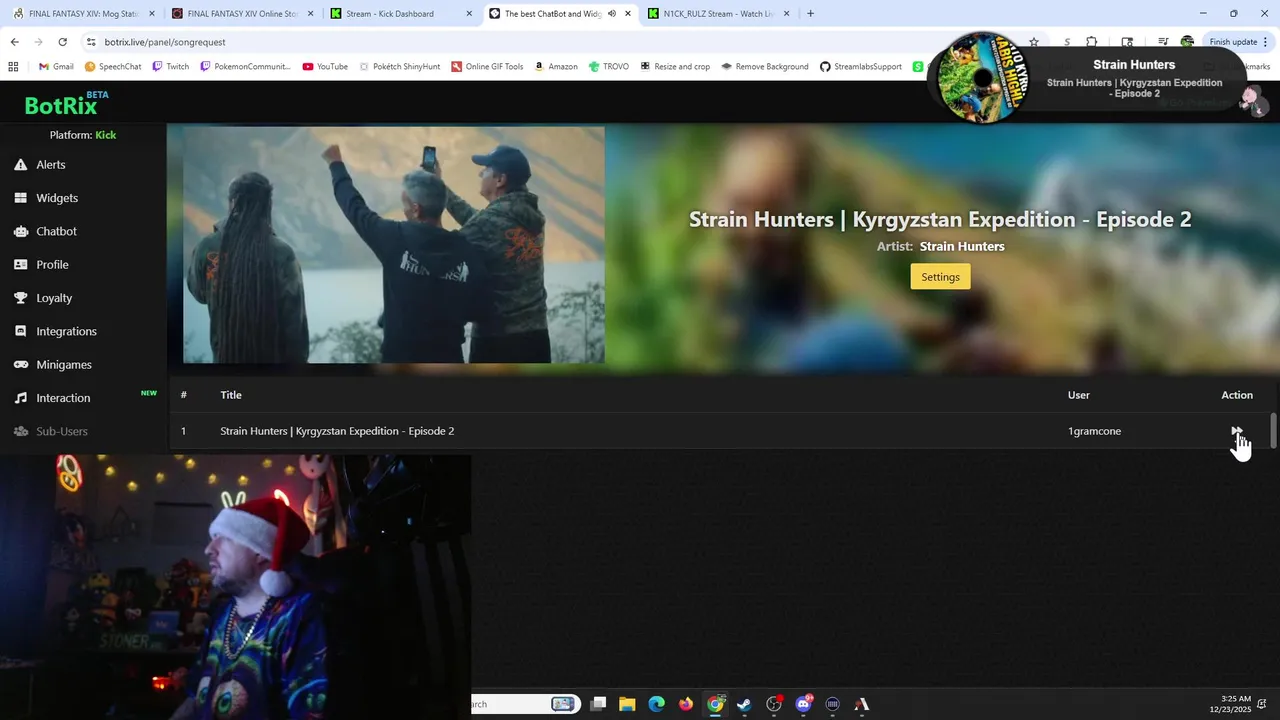Open Online GIF Tools bookmark
The width and height of the screenshot is (1280, 720).
[x=487, y=67]
